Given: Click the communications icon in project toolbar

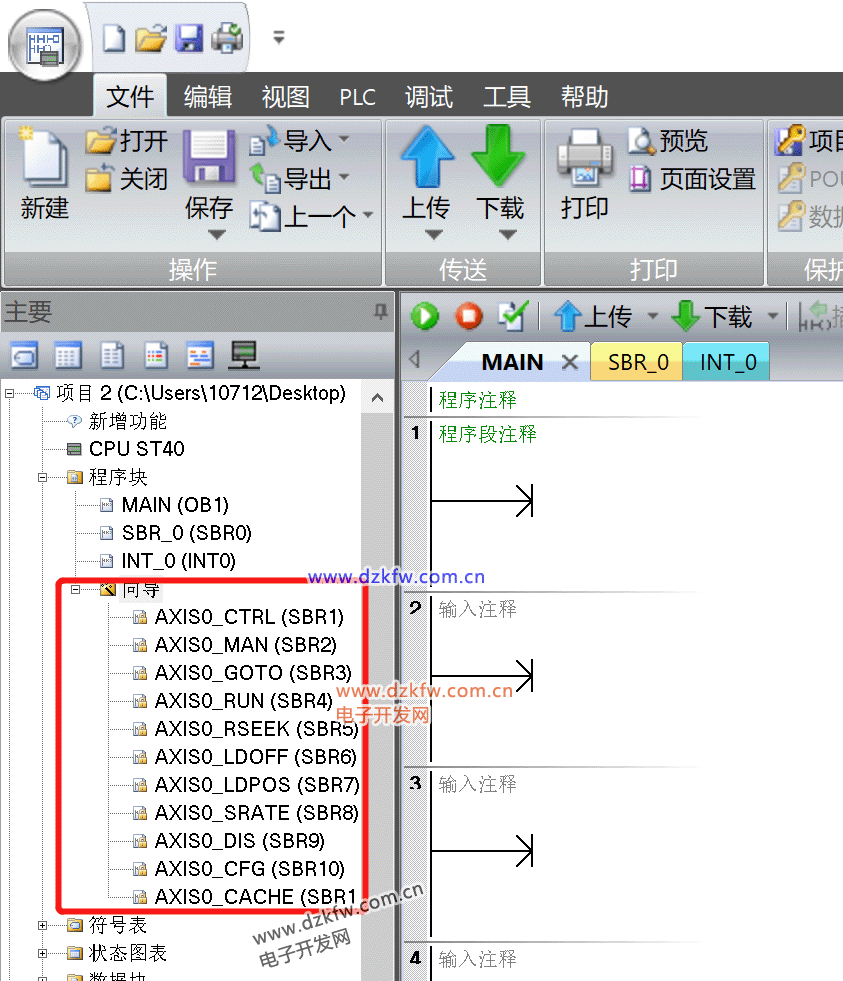Looking at the screenshot, I should [244, 355].
